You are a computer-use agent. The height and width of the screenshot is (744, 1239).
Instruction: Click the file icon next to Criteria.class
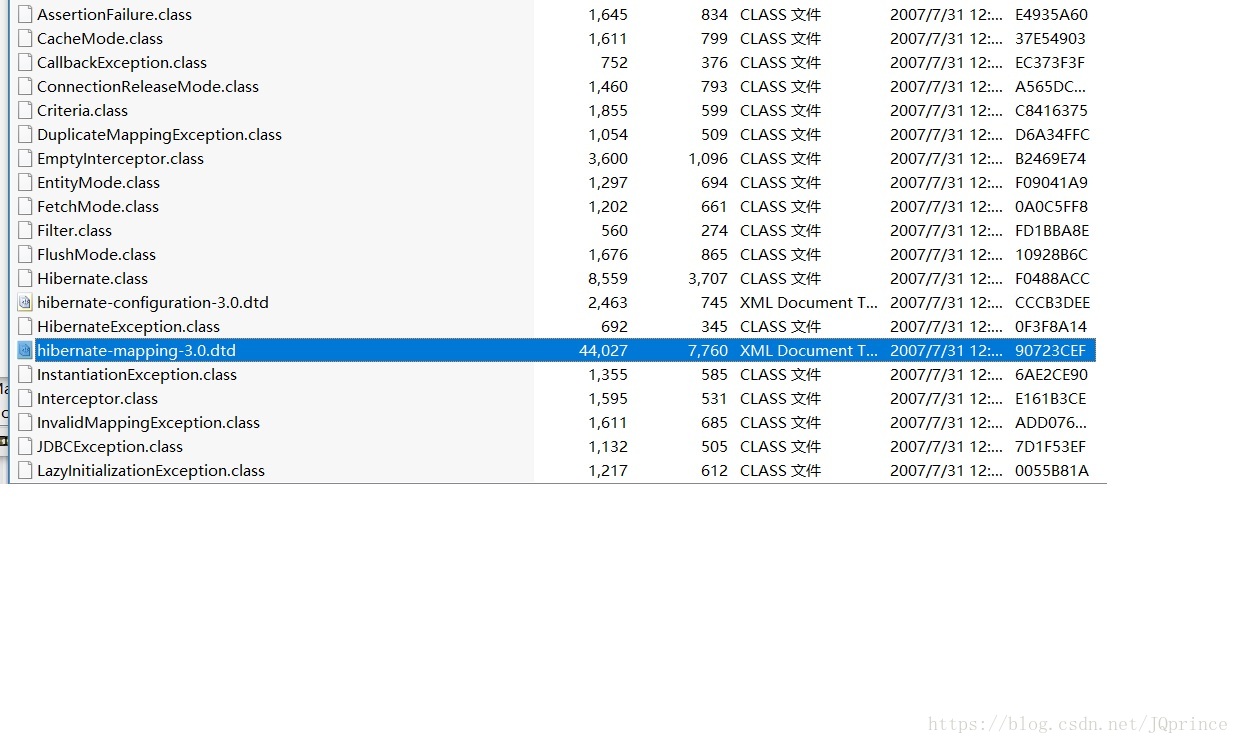click(24, 110)
